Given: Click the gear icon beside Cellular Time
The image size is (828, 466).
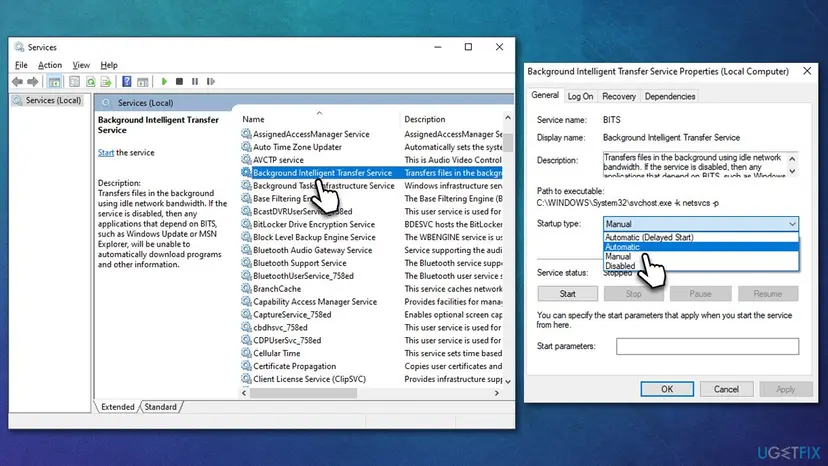Looking at the screenshot, I should (246, 353).
